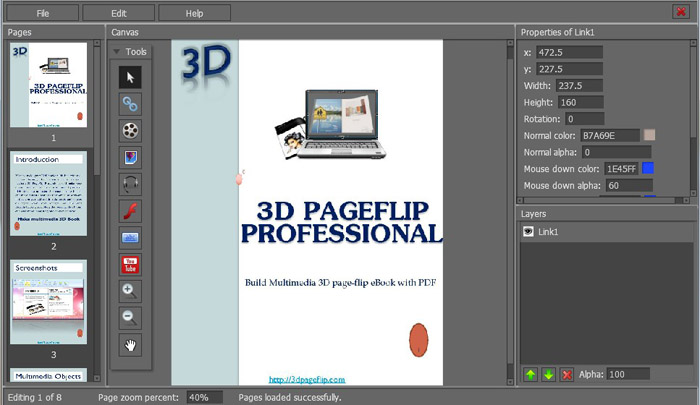Select page 1 thumbnail
700x405 pixels.
click(x=49, y=85)
